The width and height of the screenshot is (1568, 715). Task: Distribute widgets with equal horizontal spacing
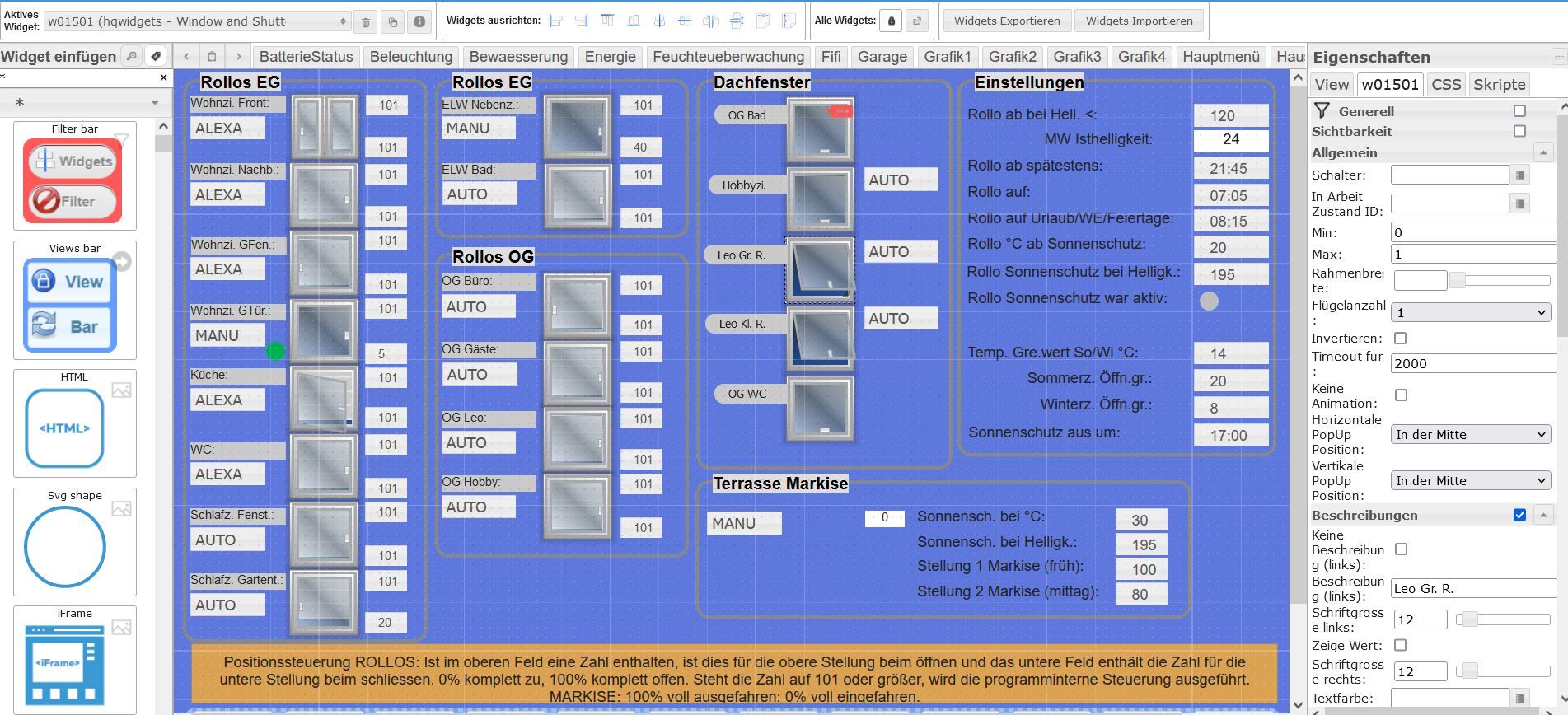coord(711,21)
